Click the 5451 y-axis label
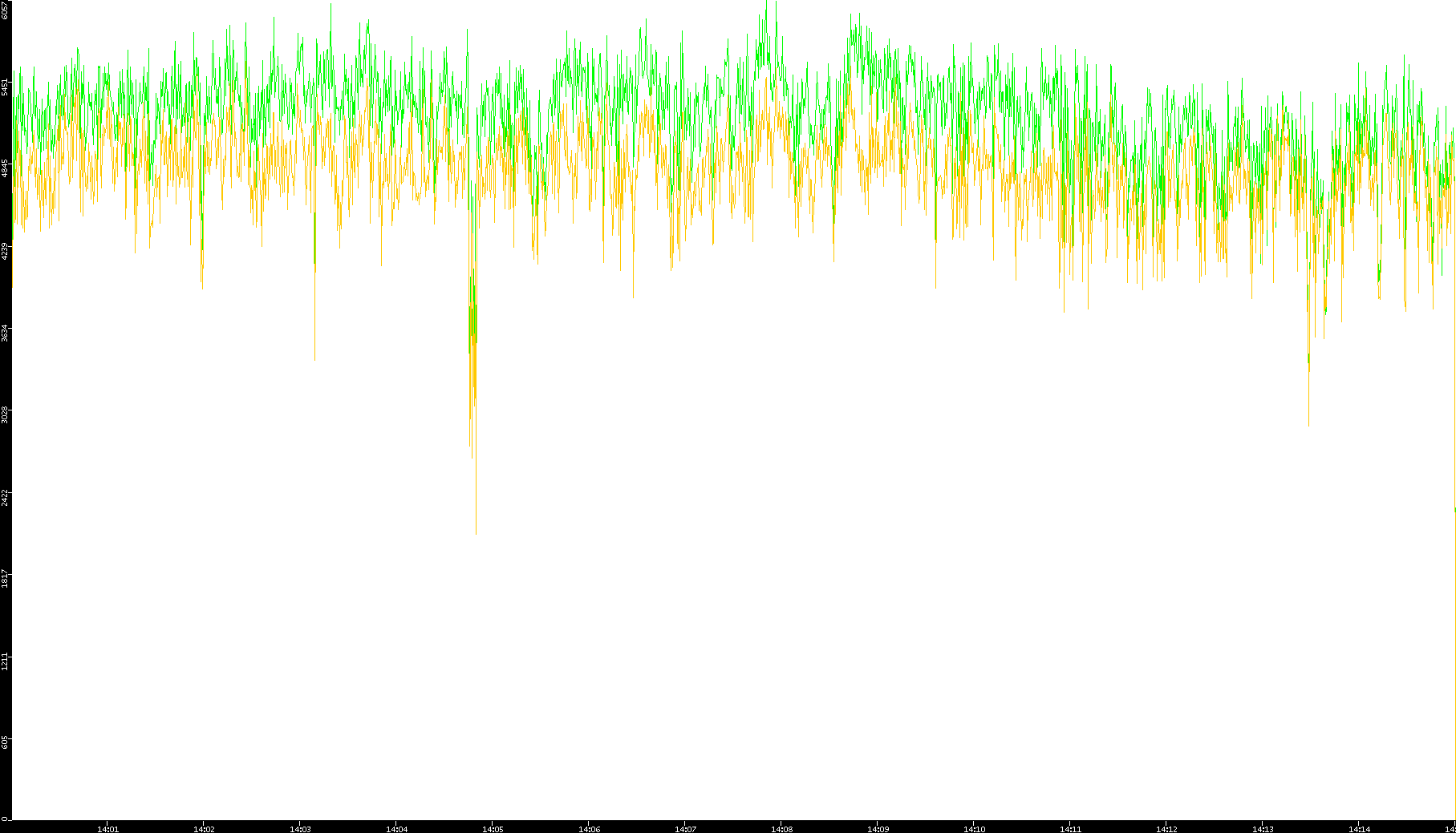Screen dimensions: 1456x833 pyautogui.click(x=6, y=87)
